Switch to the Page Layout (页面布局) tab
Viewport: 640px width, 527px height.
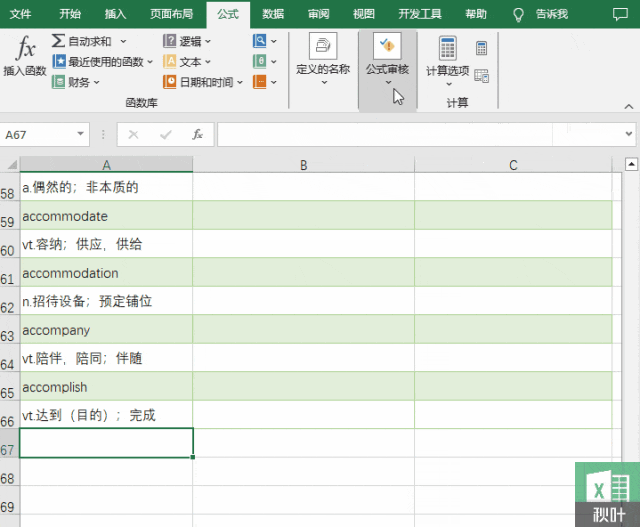tap(171, 14)
